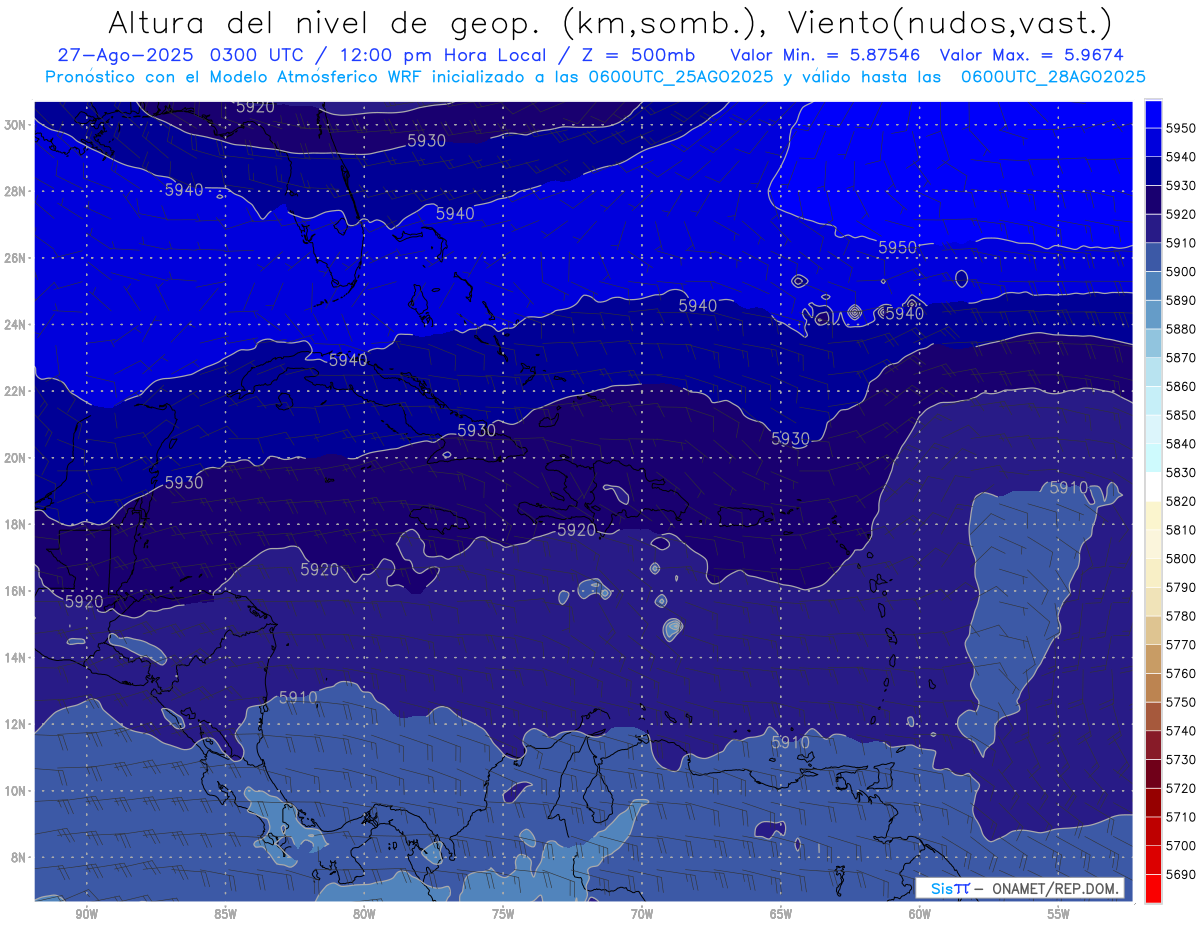Click the '30N' latitude axis label
This screenshot has width=1200, height=927.
pos(15,124)
